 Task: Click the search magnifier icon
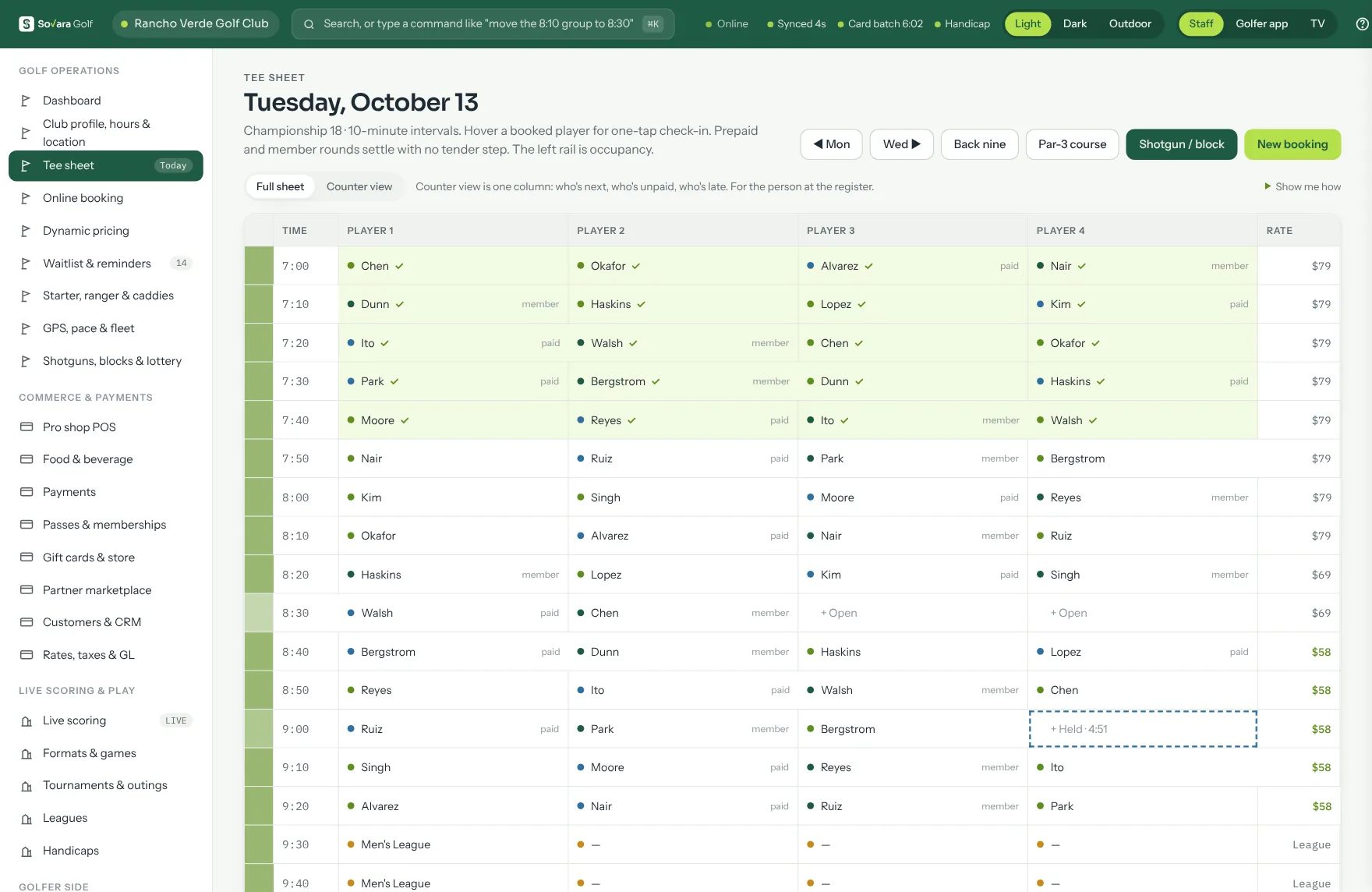point(309,24)
